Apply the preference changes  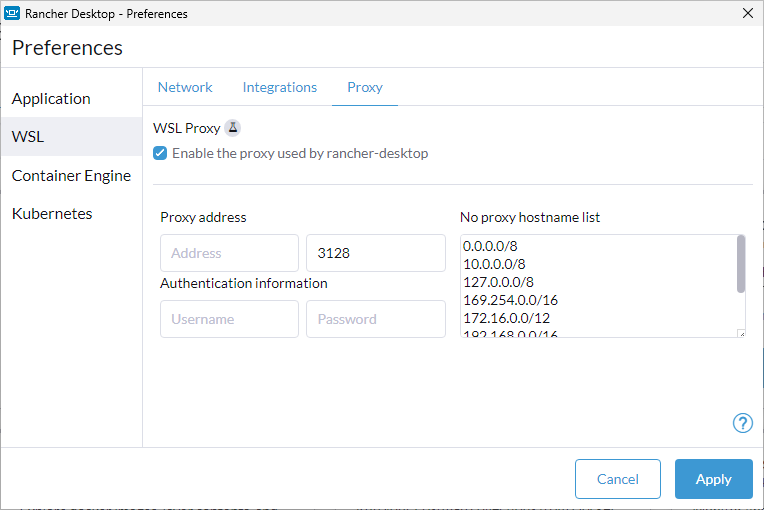pyautogui.click(x=713, y=479)
